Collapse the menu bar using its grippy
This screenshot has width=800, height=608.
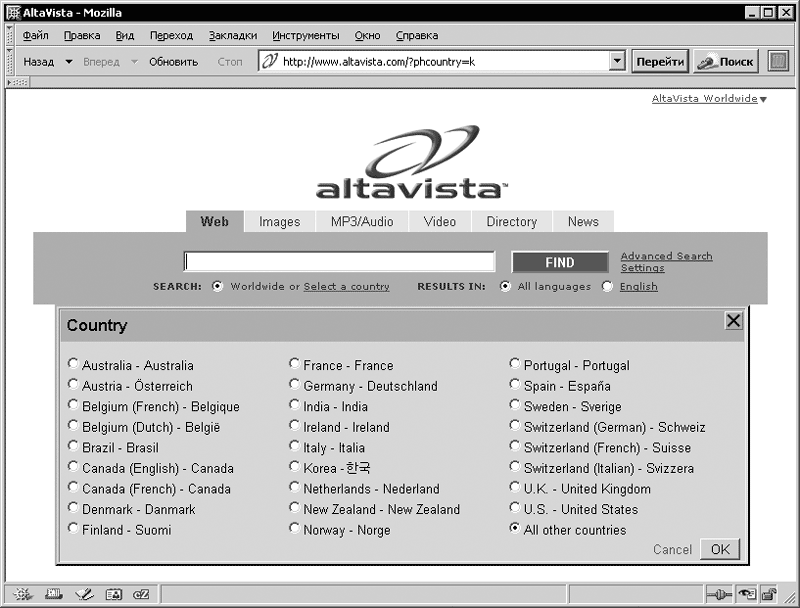[x=10, y=35]
